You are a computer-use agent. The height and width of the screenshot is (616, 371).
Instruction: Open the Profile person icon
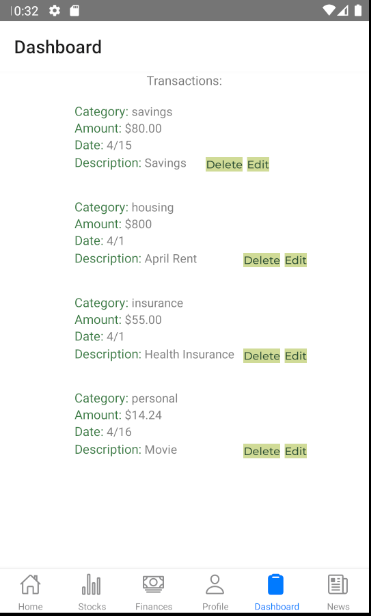click(x=215, y=585)
